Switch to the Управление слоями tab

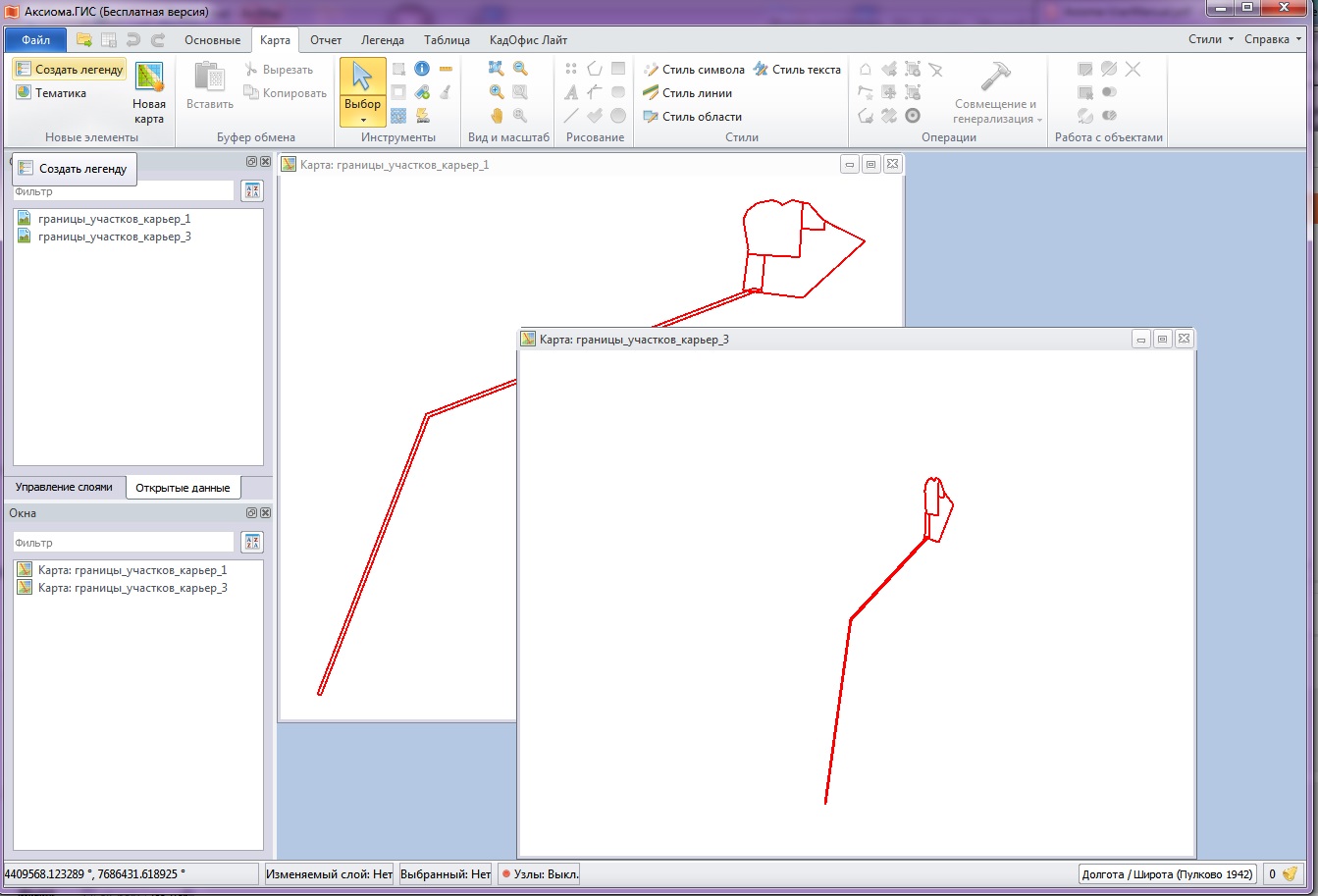tap(64, 488)
